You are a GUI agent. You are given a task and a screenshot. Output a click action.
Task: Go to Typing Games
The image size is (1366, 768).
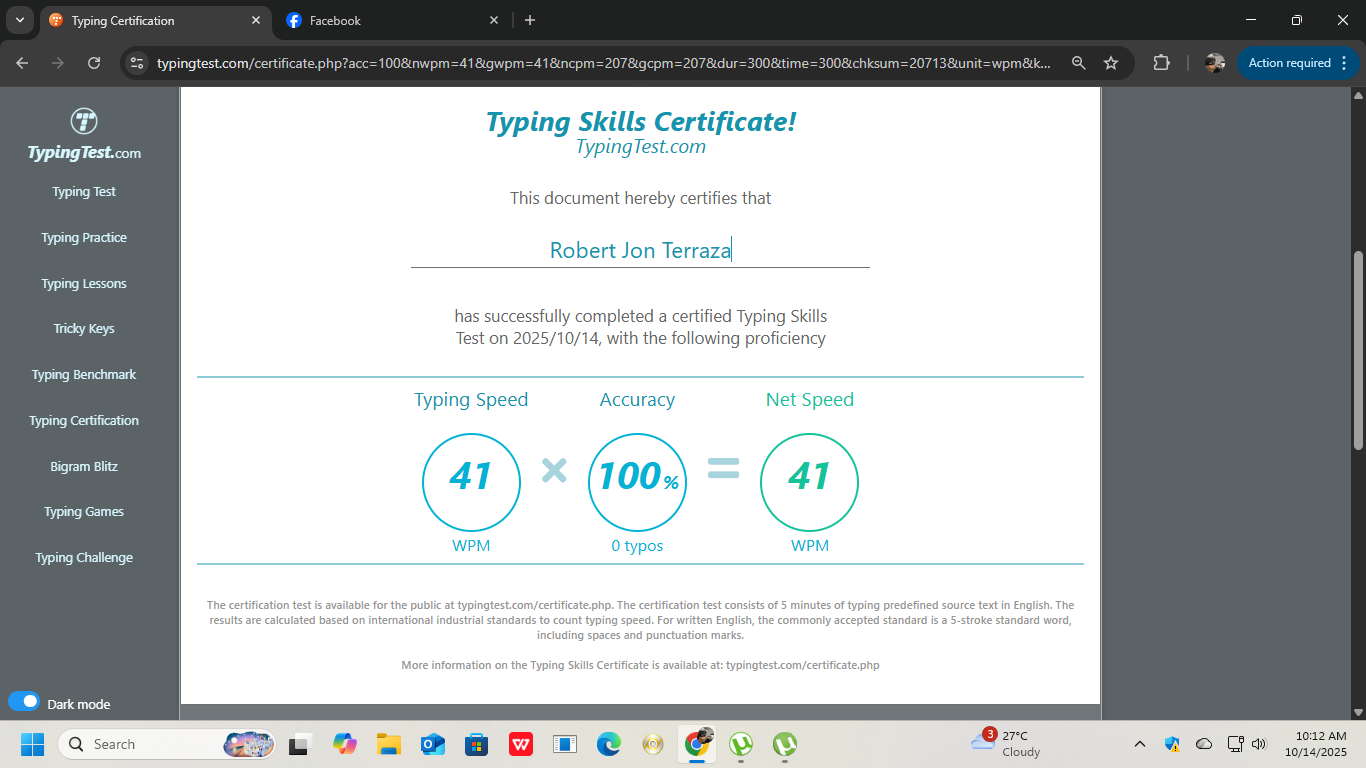click(x=84, y=512)
